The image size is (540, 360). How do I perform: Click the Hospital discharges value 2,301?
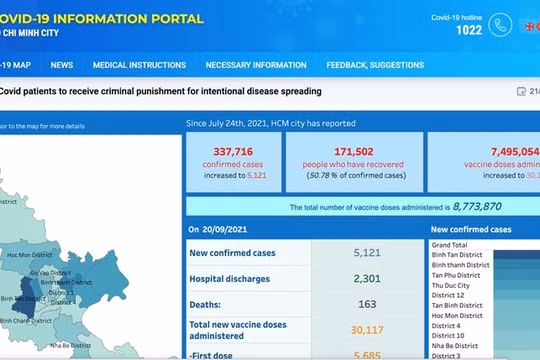(x=367, y=278)
